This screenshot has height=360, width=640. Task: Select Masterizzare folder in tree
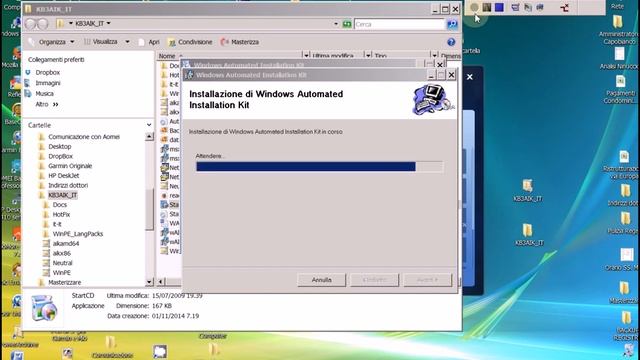tap(64, 282)
